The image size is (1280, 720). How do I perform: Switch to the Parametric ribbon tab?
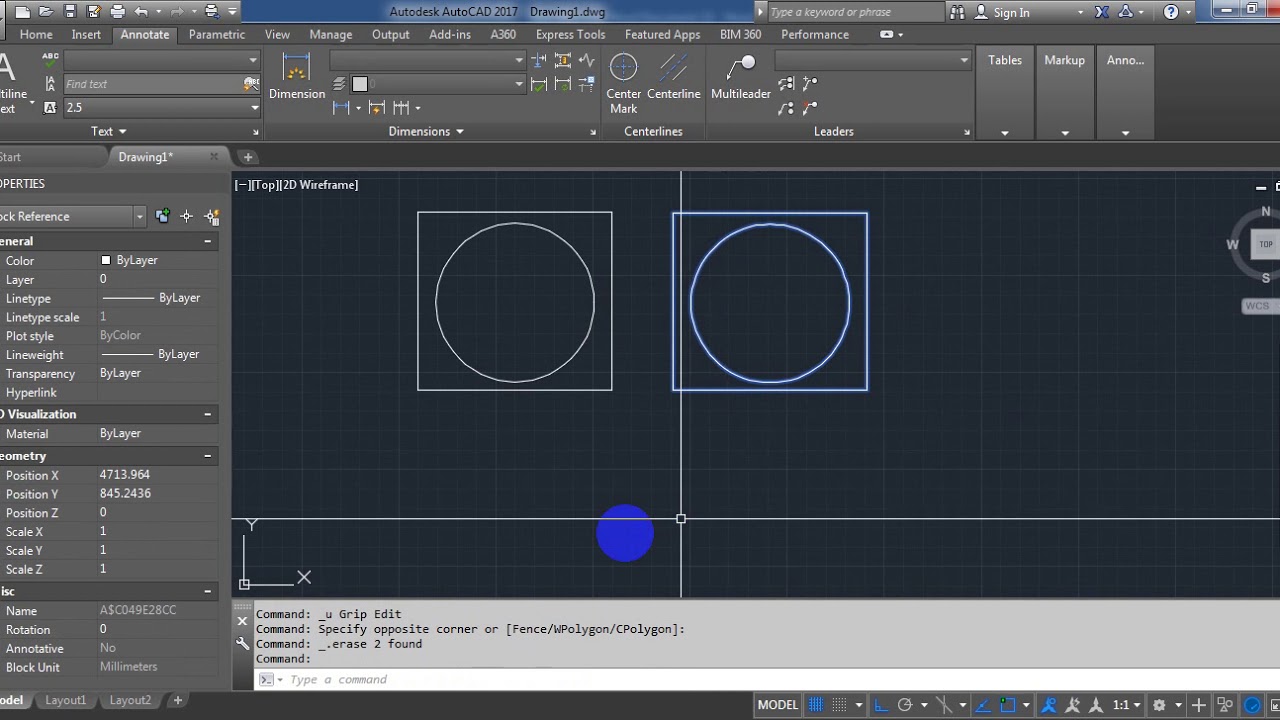[217, 34]
